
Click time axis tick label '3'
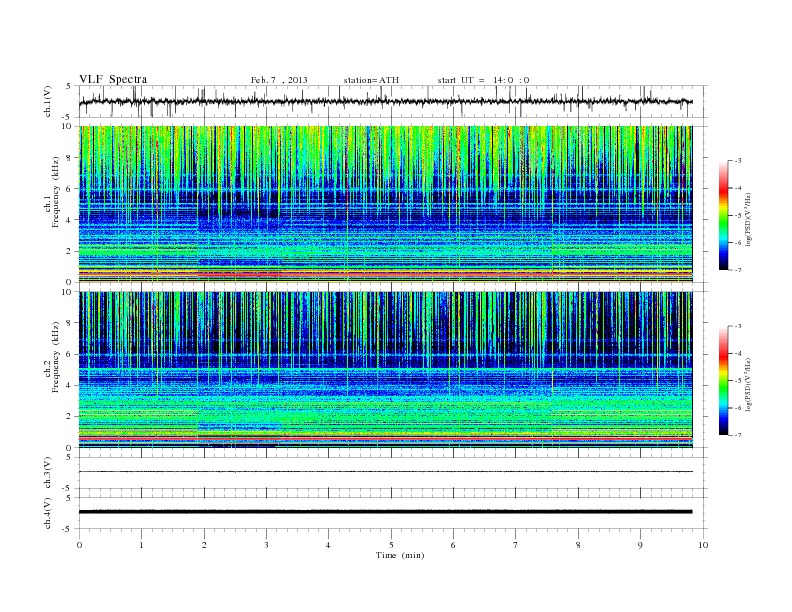pyautogui.click(x=266, y=545)
